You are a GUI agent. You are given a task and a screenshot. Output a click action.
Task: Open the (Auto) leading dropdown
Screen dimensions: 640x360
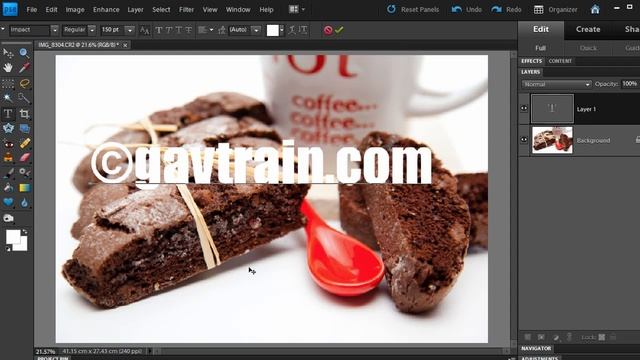coord(256,30)
